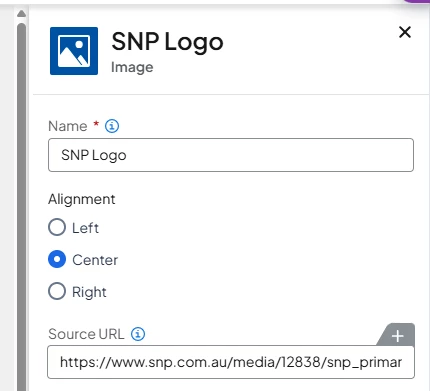Select the Left alignment radio button
This screenshot has width=430, height=391.
point(57,227)
